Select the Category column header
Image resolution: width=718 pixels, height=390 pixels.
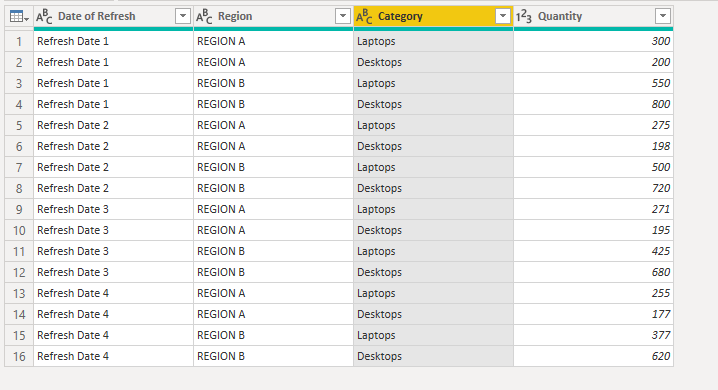click(433, 16)
